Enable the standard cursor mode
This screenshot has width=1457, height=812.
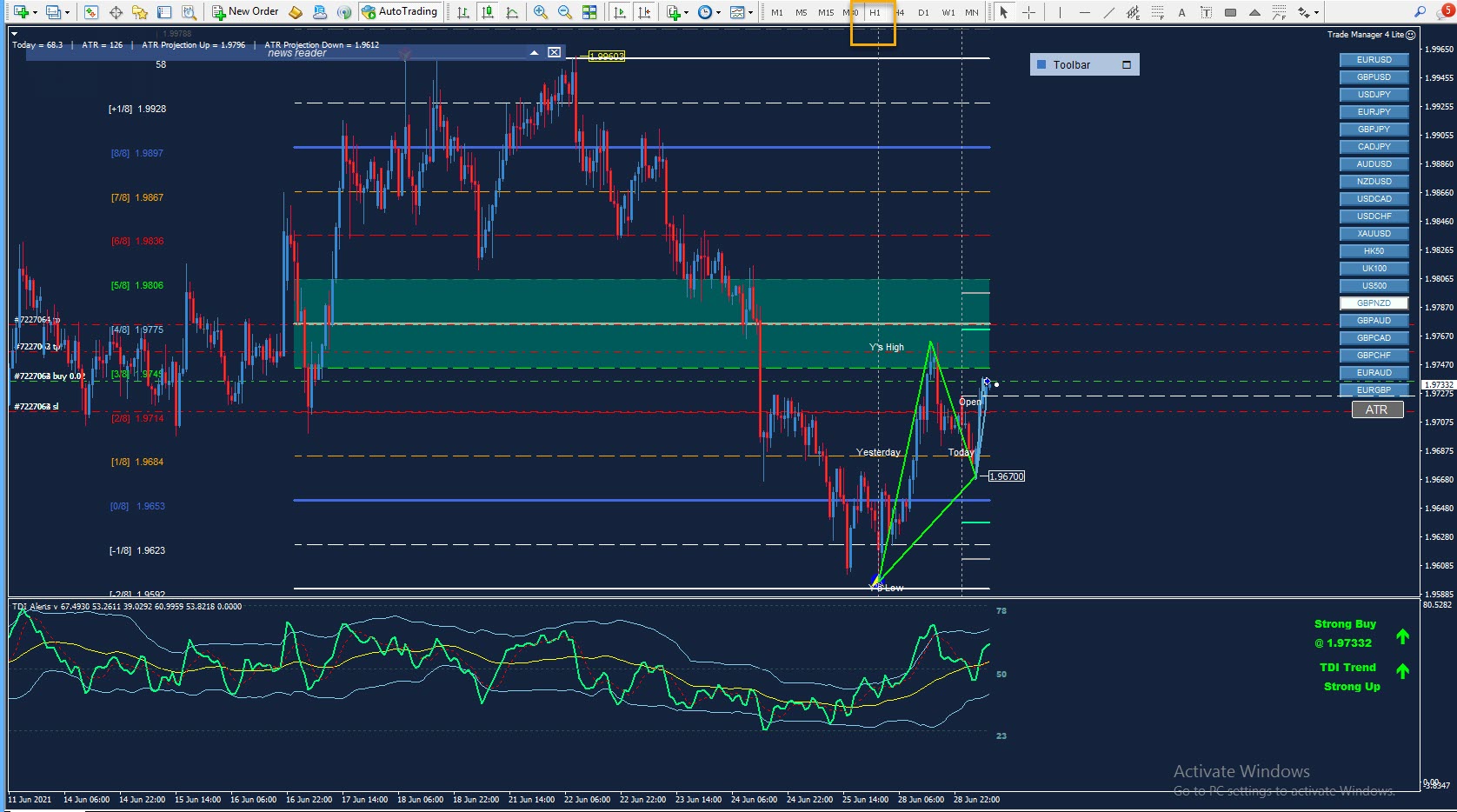(x=1004, y=12)
